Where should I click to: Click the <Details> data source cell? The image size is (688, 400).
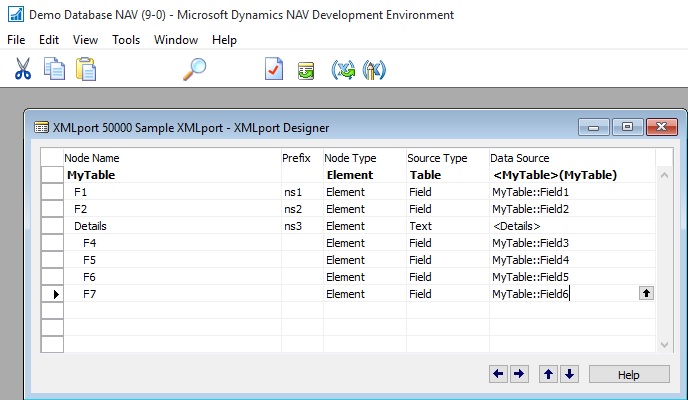(572, 226)
